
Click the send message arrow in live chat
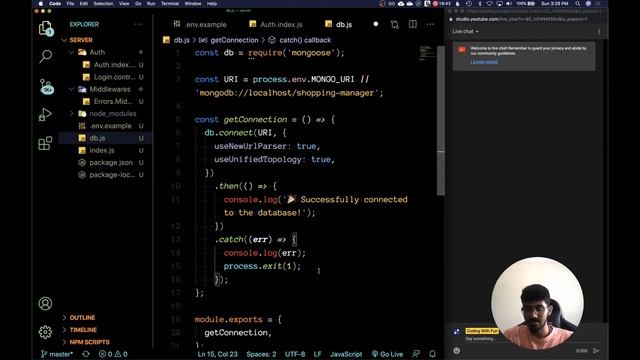pos(596,351)
